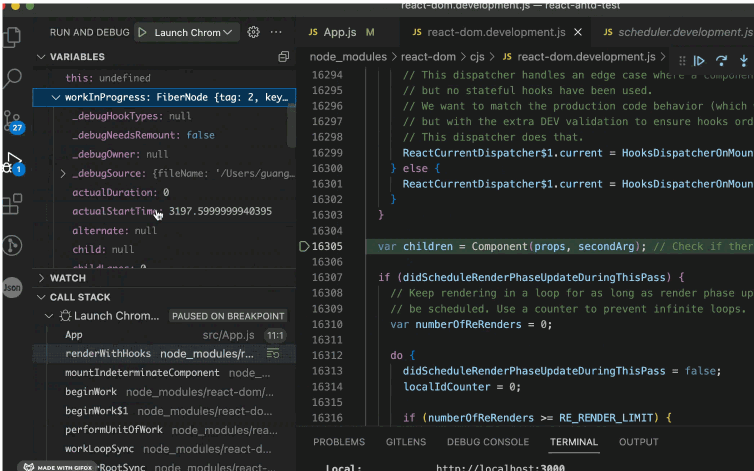Select the App stack frame src/App.js
The height and width of the screenshot is (471, 754).
click(164, 335)
